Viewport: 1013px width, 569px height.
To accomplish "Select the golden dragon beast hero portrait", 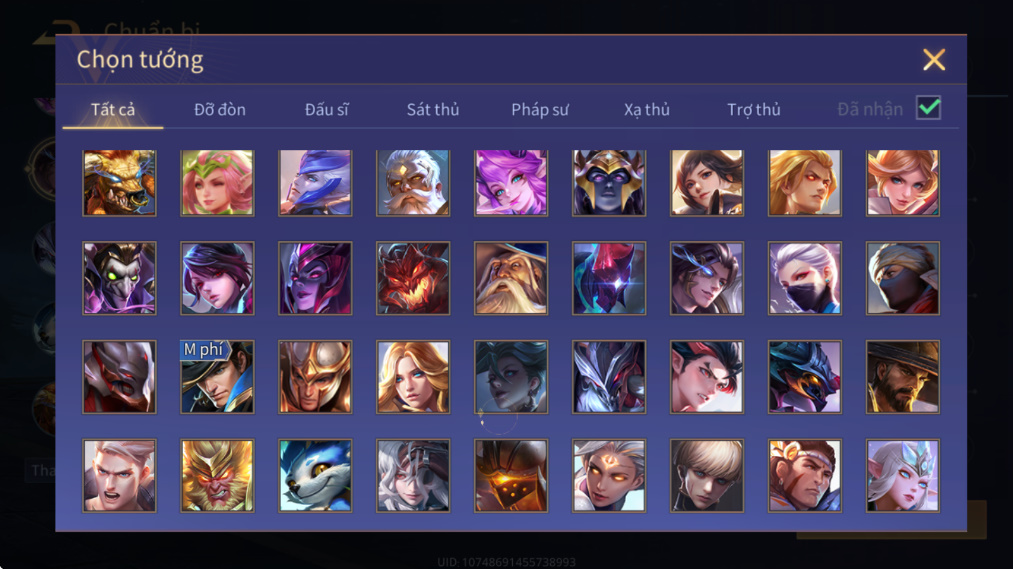I will tap(120, 183).
